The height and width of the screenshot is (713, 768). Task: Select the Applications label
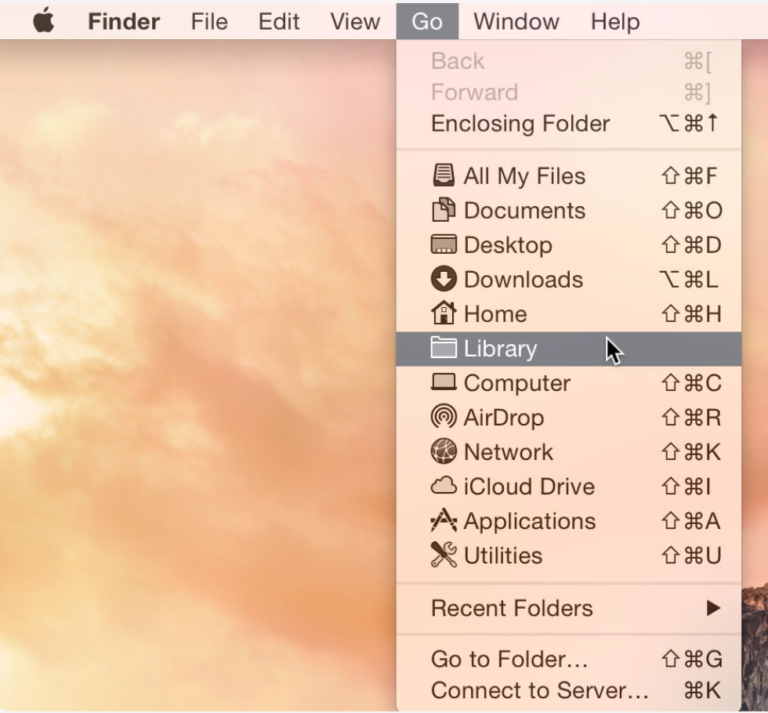coord(529,522)
